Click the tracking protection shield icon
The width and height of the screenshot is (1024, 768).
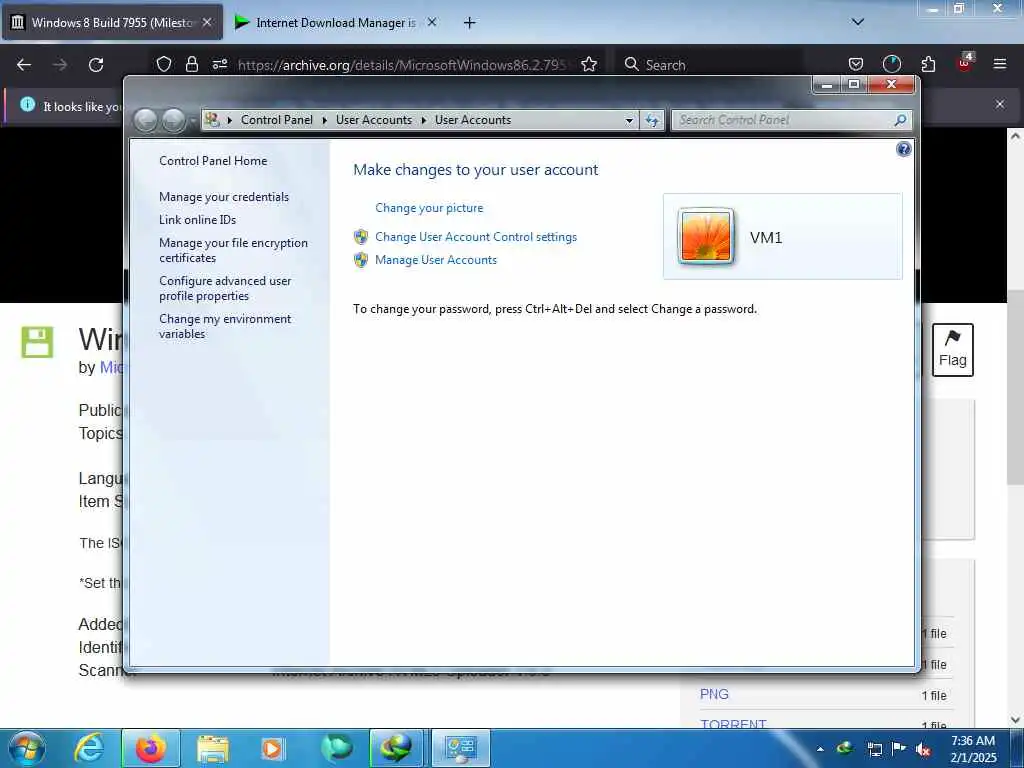click(164, 64)
